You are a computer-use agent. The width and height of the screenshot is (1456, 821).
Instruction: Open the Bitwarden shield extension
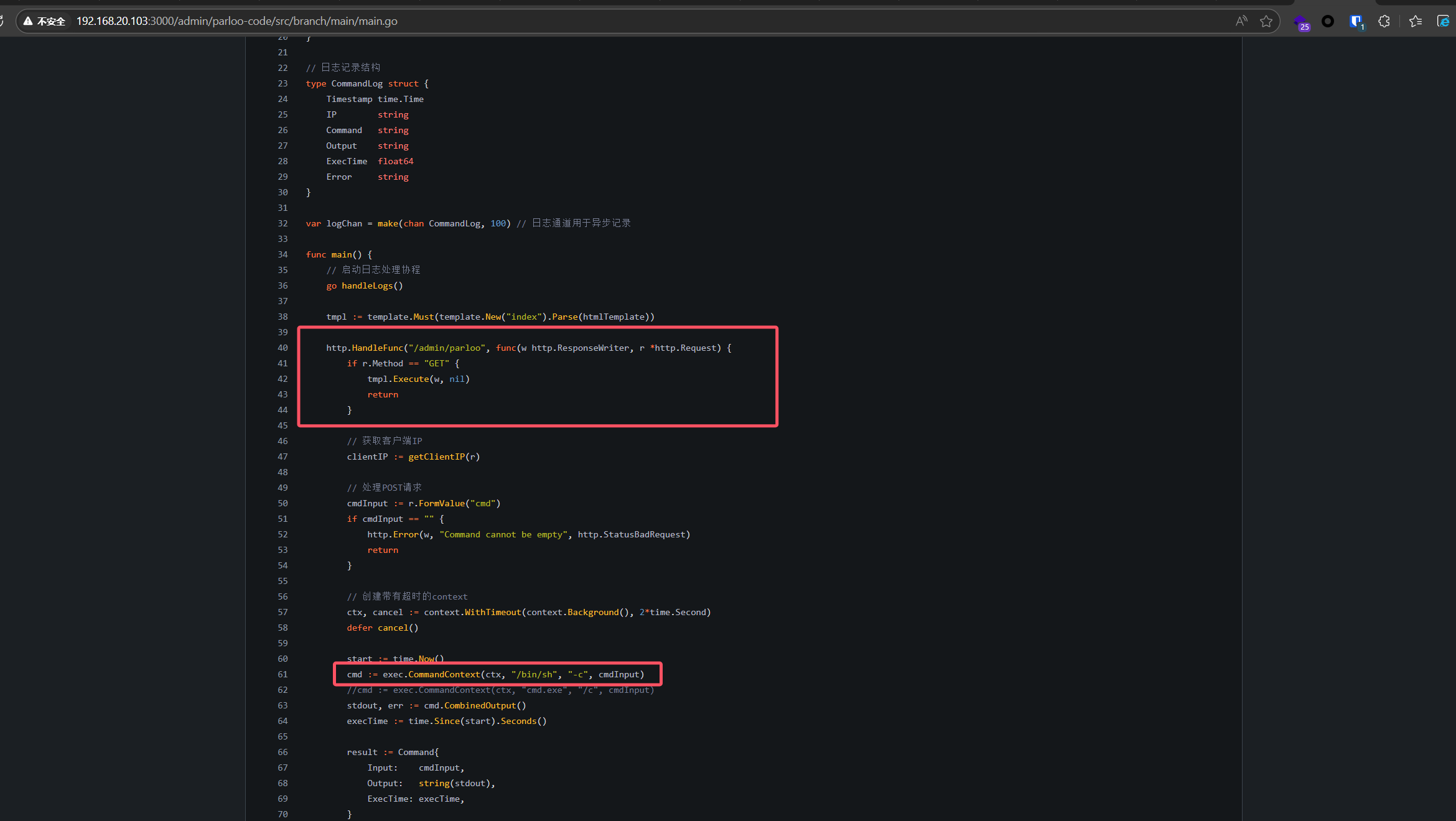tap(1356, 21)
